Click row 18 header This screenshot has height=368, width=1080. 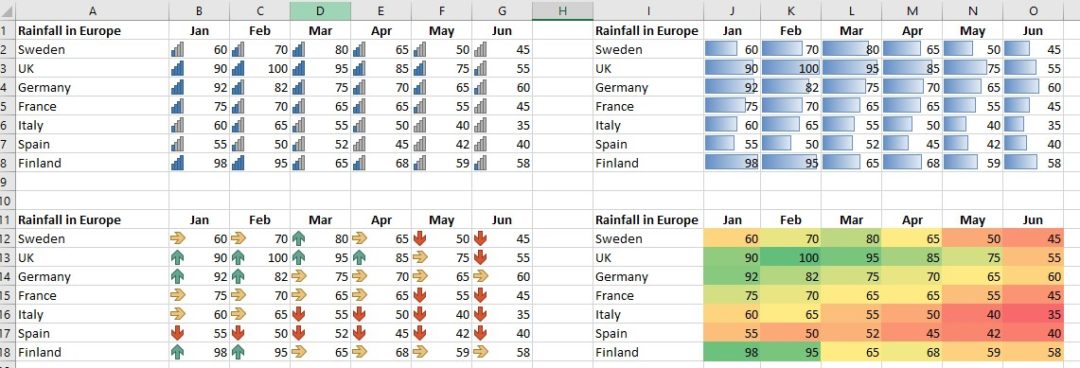tap(7, 352)
